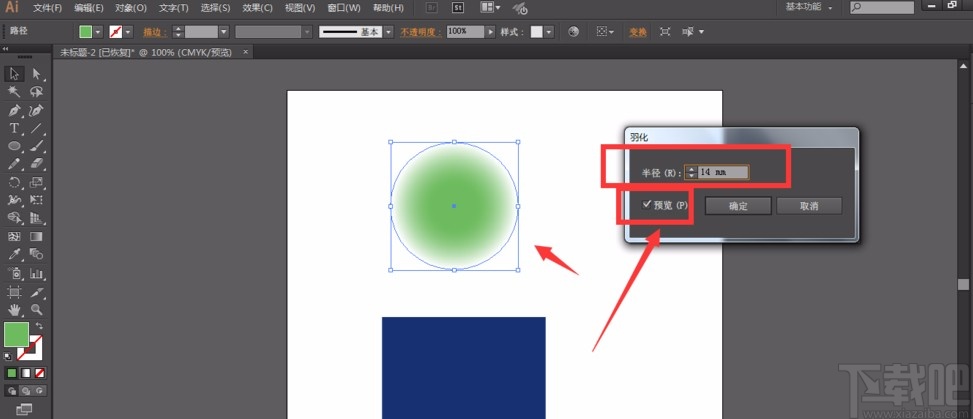Select the Pen tool
Viewport: 973px width, 419px height.
coord(14,110)
